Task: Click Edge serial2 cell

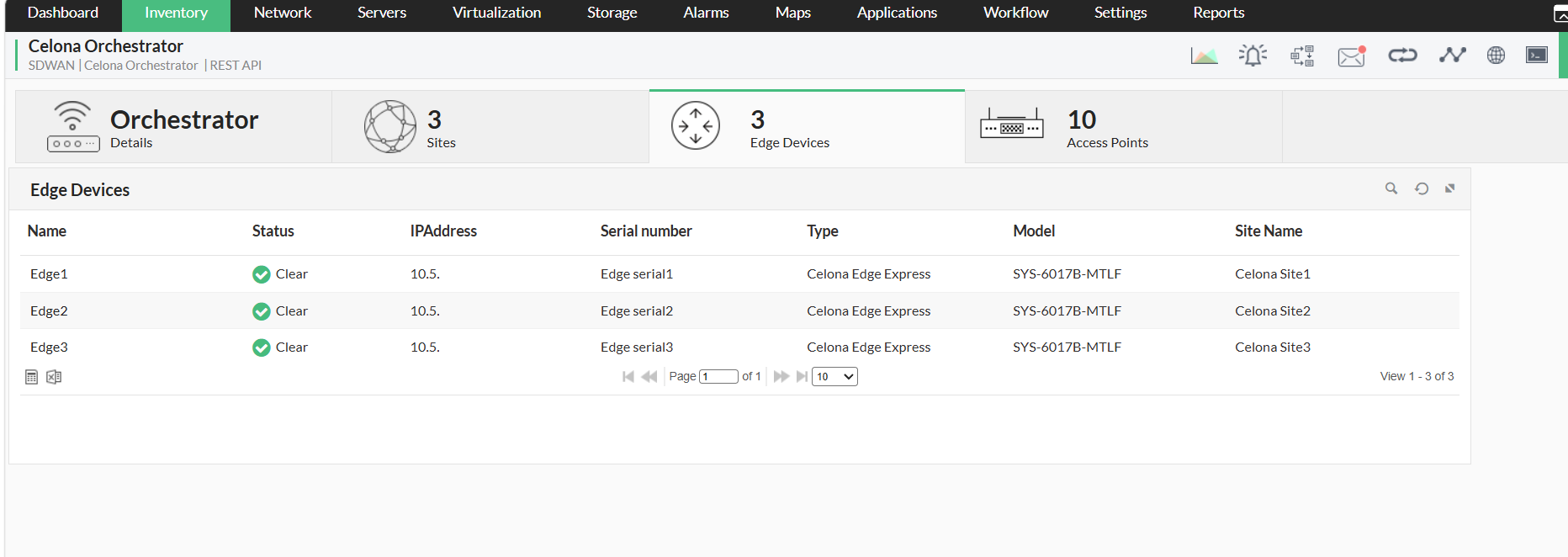Action: coord(637,311)
